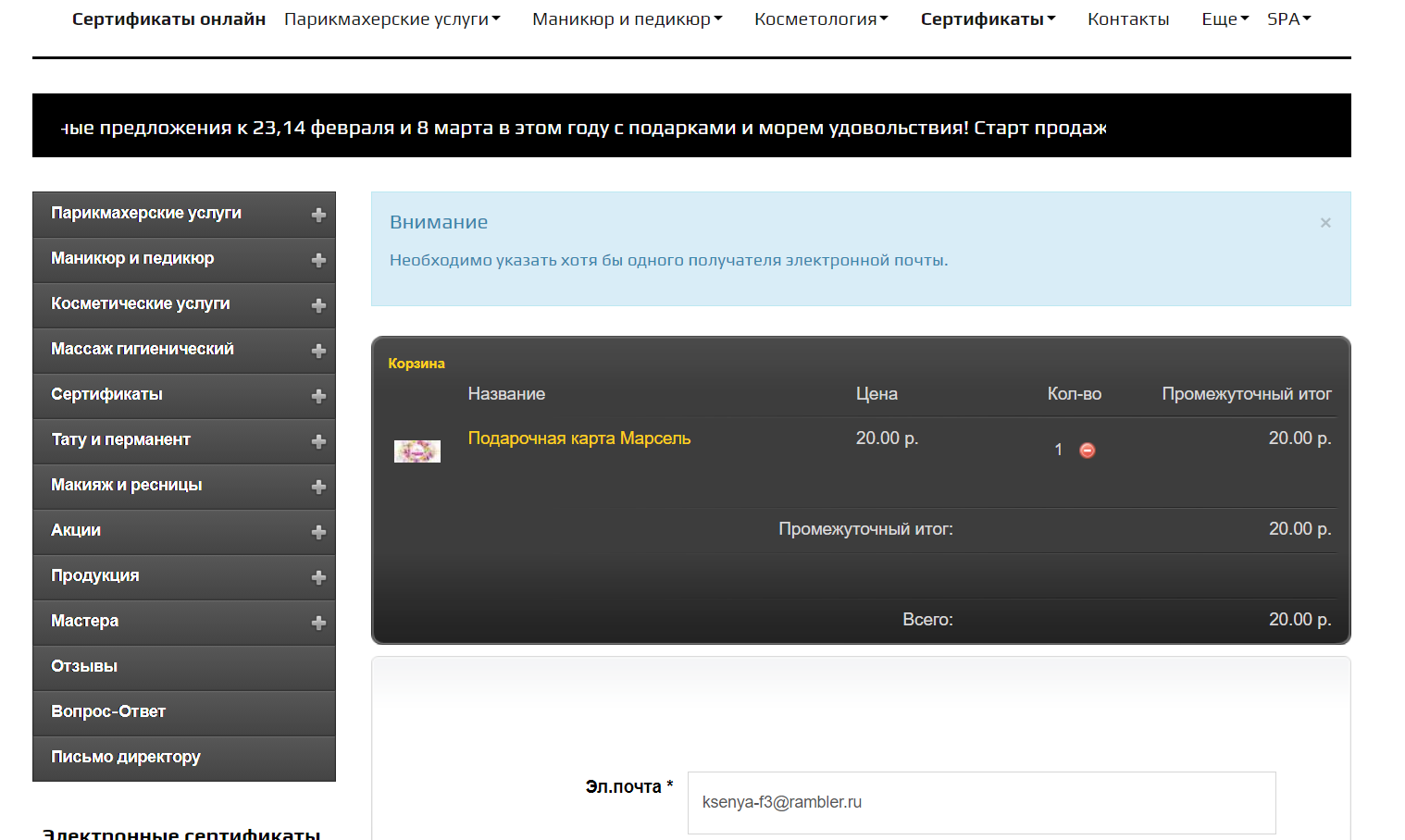Screen dimensions: 1405x840
Task: Expand the Мастера sidebar plus icon
Action: 318,623
